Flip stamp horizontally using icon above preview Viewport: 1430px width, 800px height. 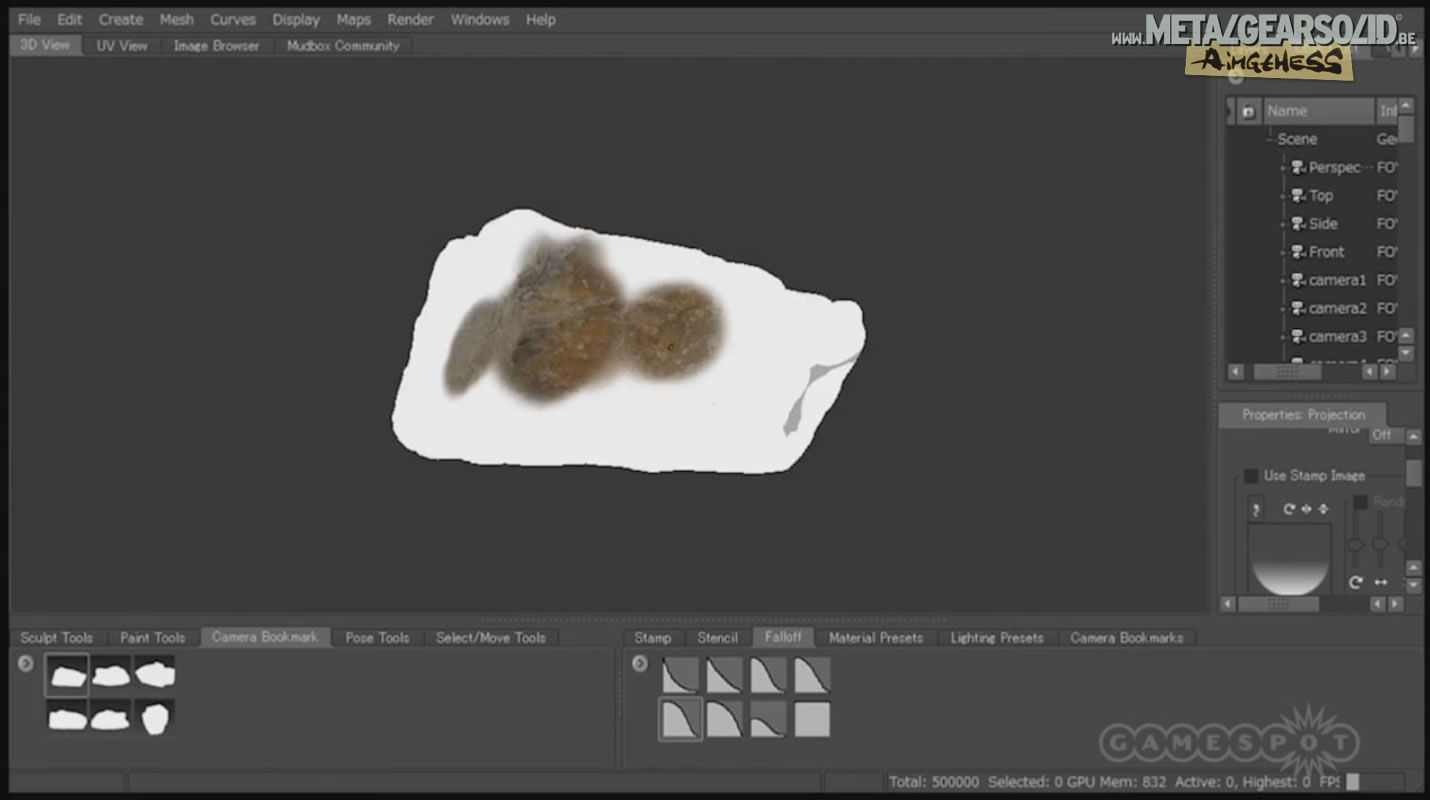[1306, 509]
